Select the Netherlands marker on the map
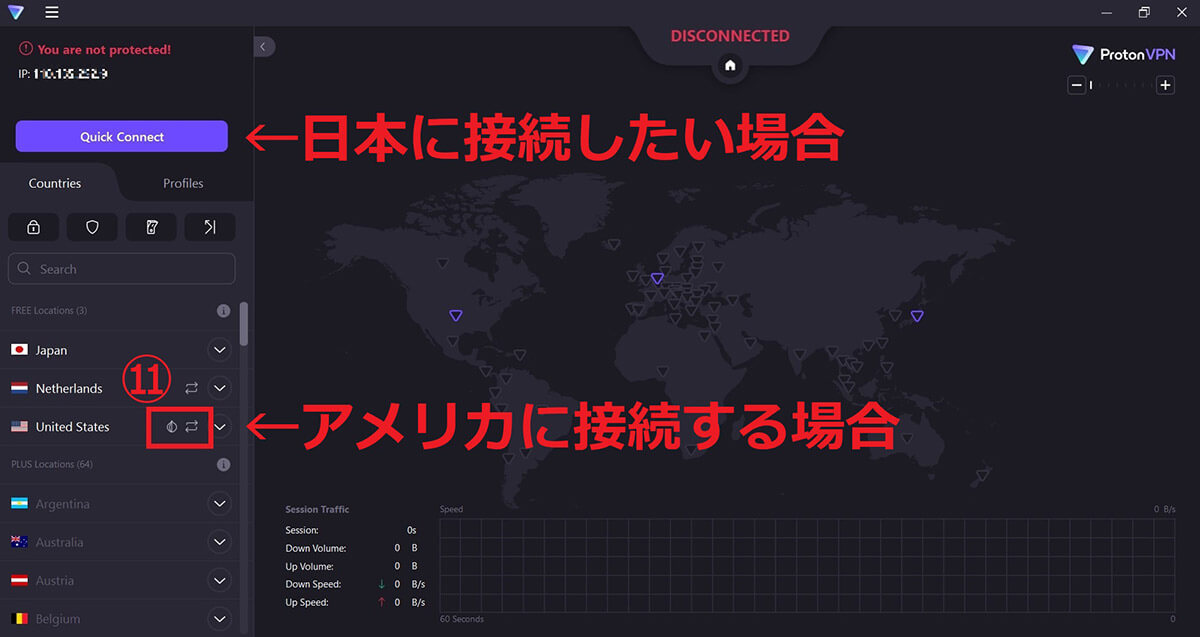 657,278
